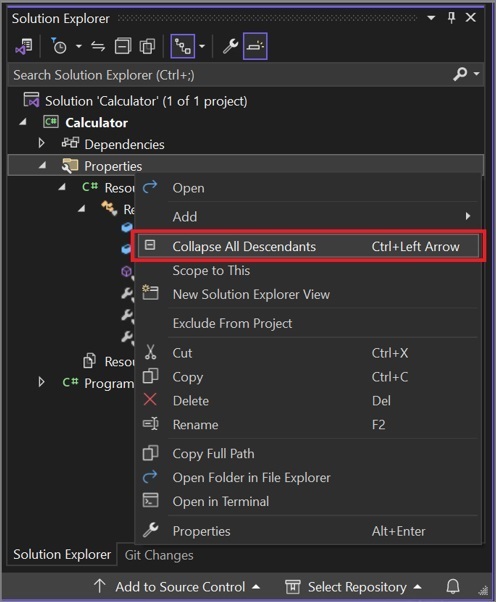Image resolution: width=496 pixels, height=602 pixels.
Task: Choose Copy from context menu
Action: click(308, 377)
